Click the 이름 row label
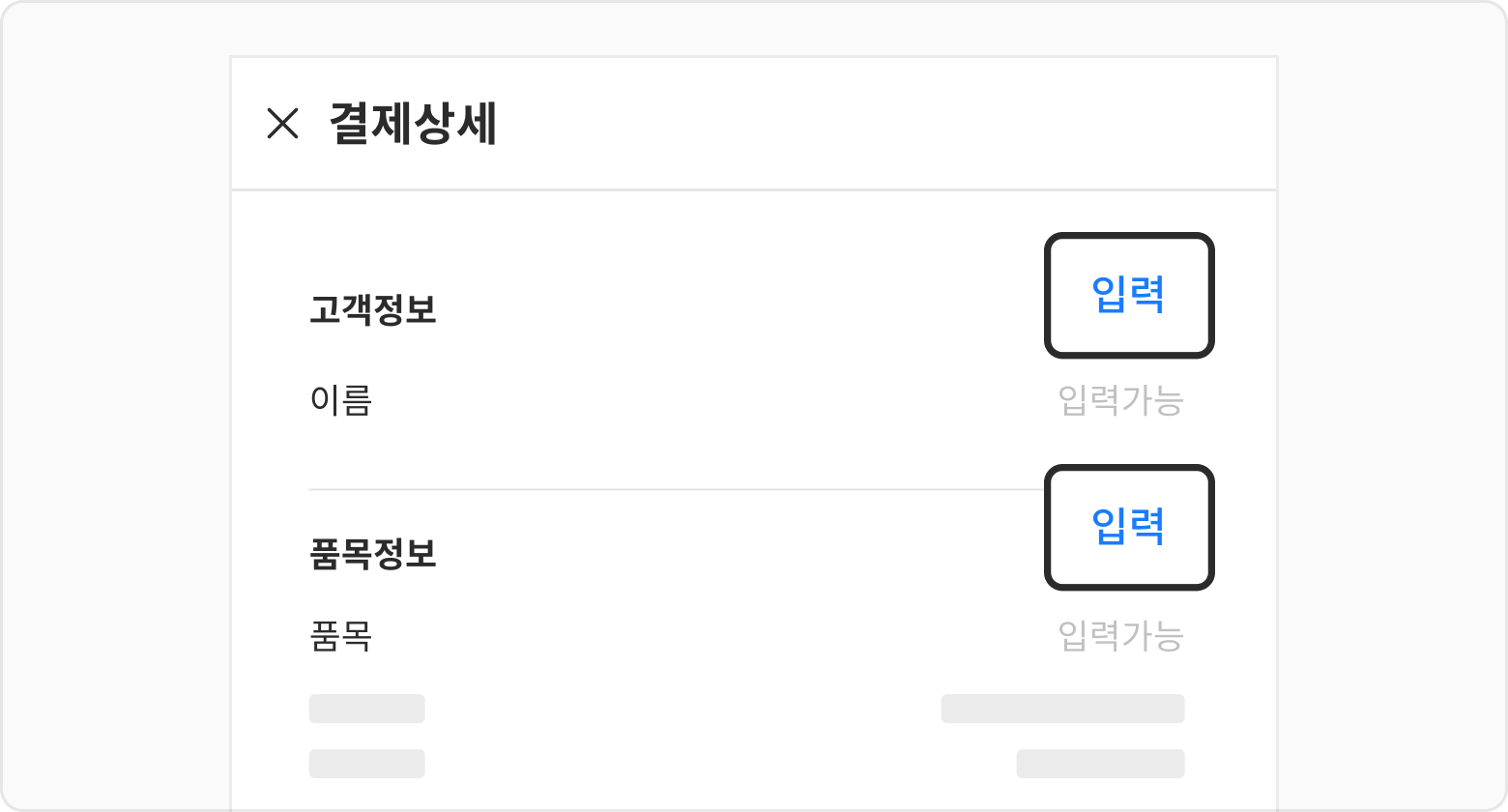 click(x=340, y=400)
